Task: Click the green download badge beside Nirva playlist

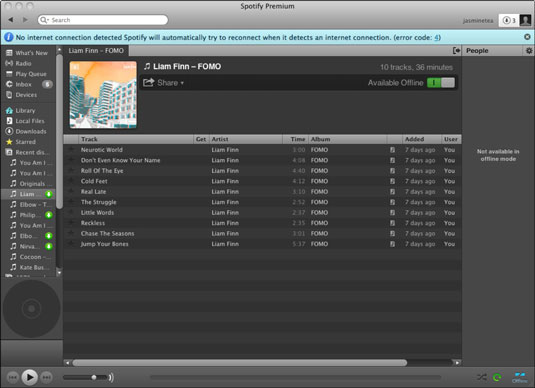Action: coord(49,246)
